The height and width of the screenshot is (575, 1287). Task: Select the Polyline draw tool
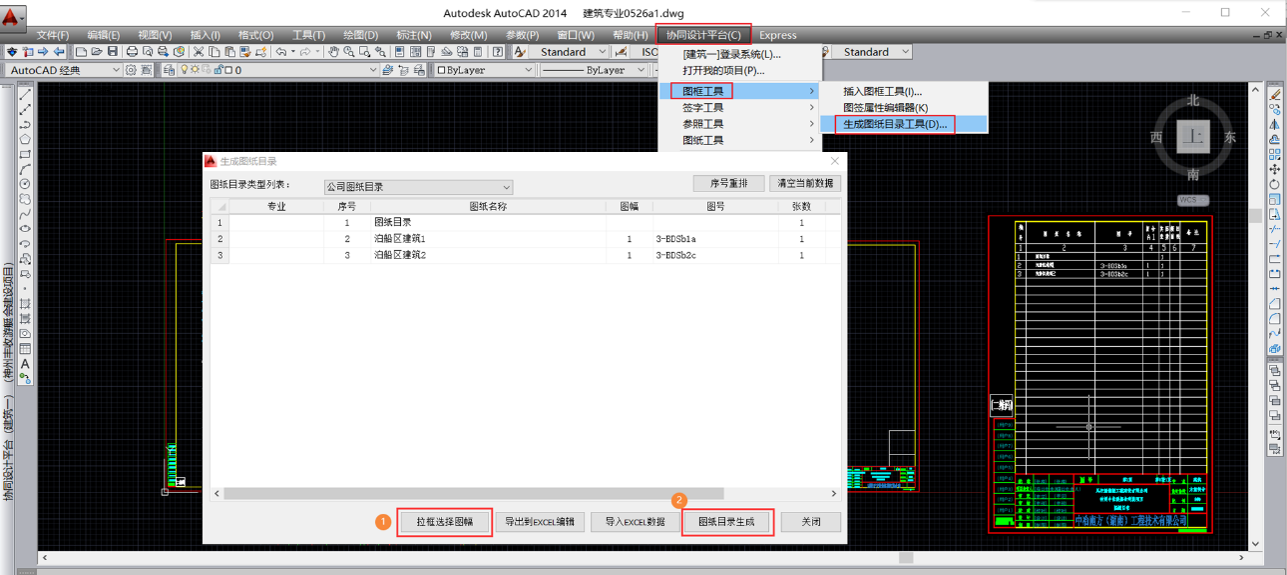coord(25,125)
